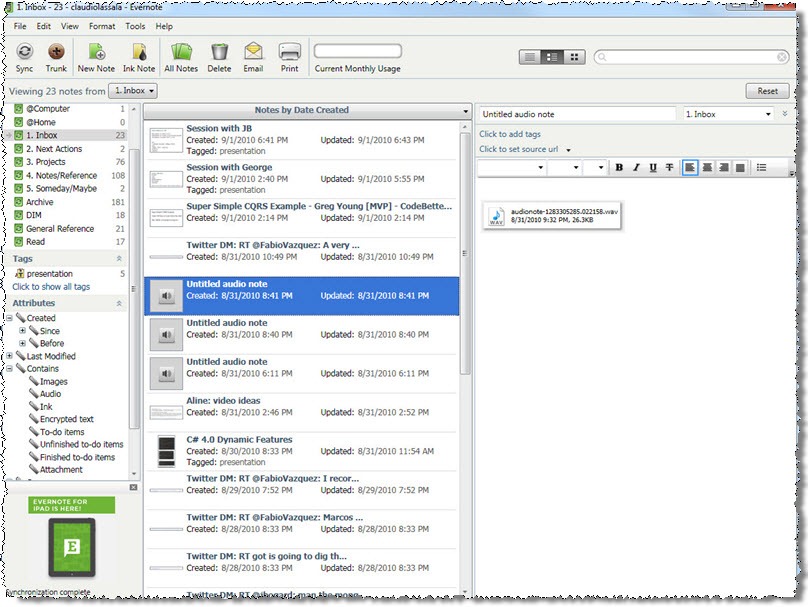Image resolution: width=808 pixels, height=607 pixels.
Task: Click the presentation tag
Action: tap(49, 274)
